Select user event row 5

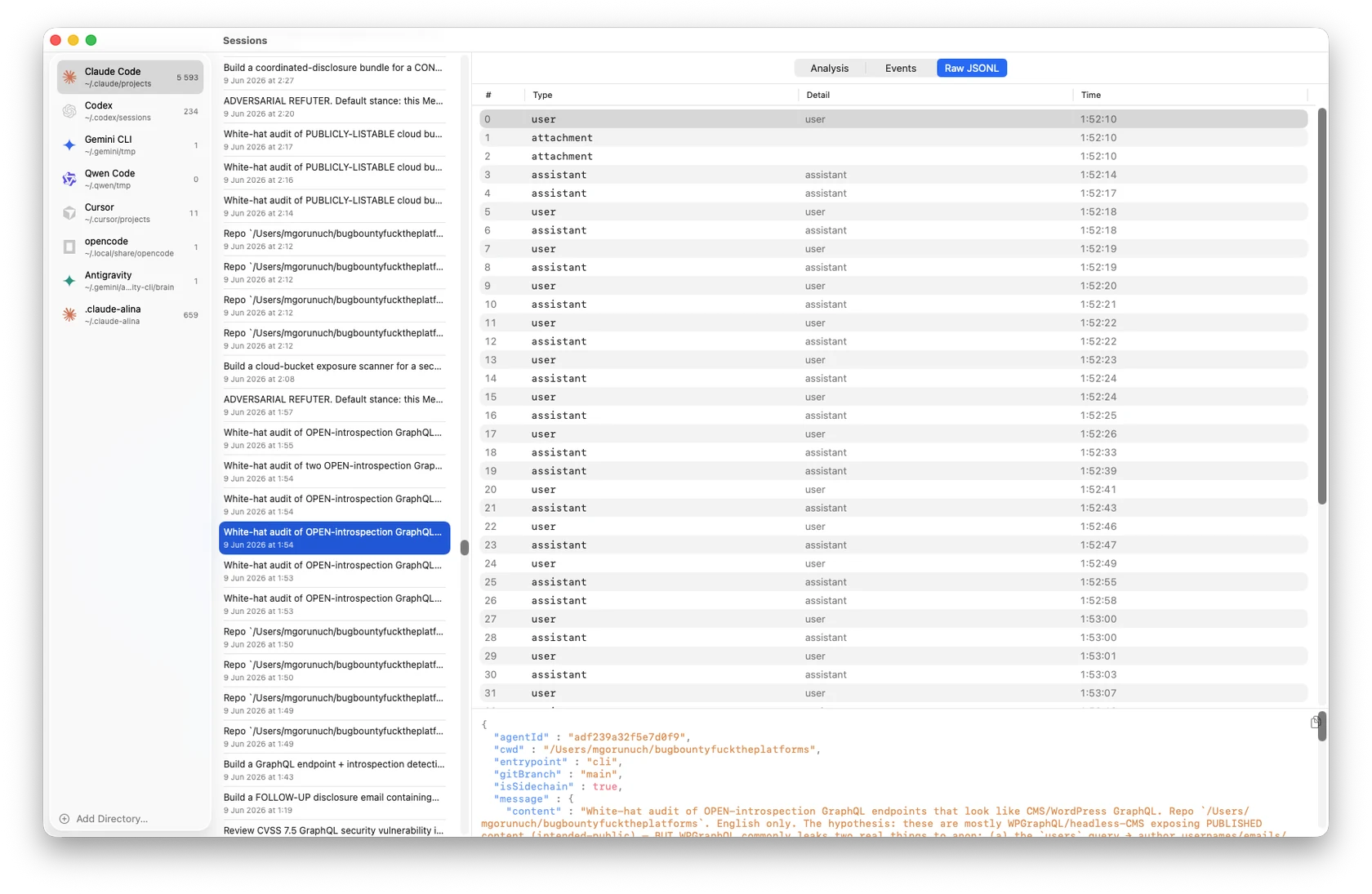(893, 211)
